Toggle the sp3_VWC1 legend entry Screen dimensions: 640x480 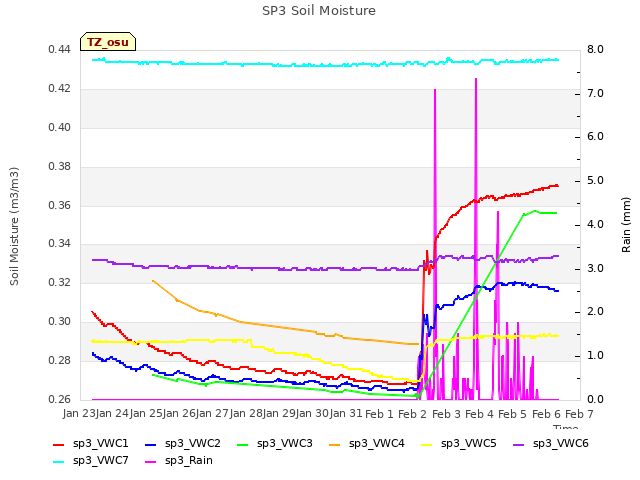click(91, 444)
